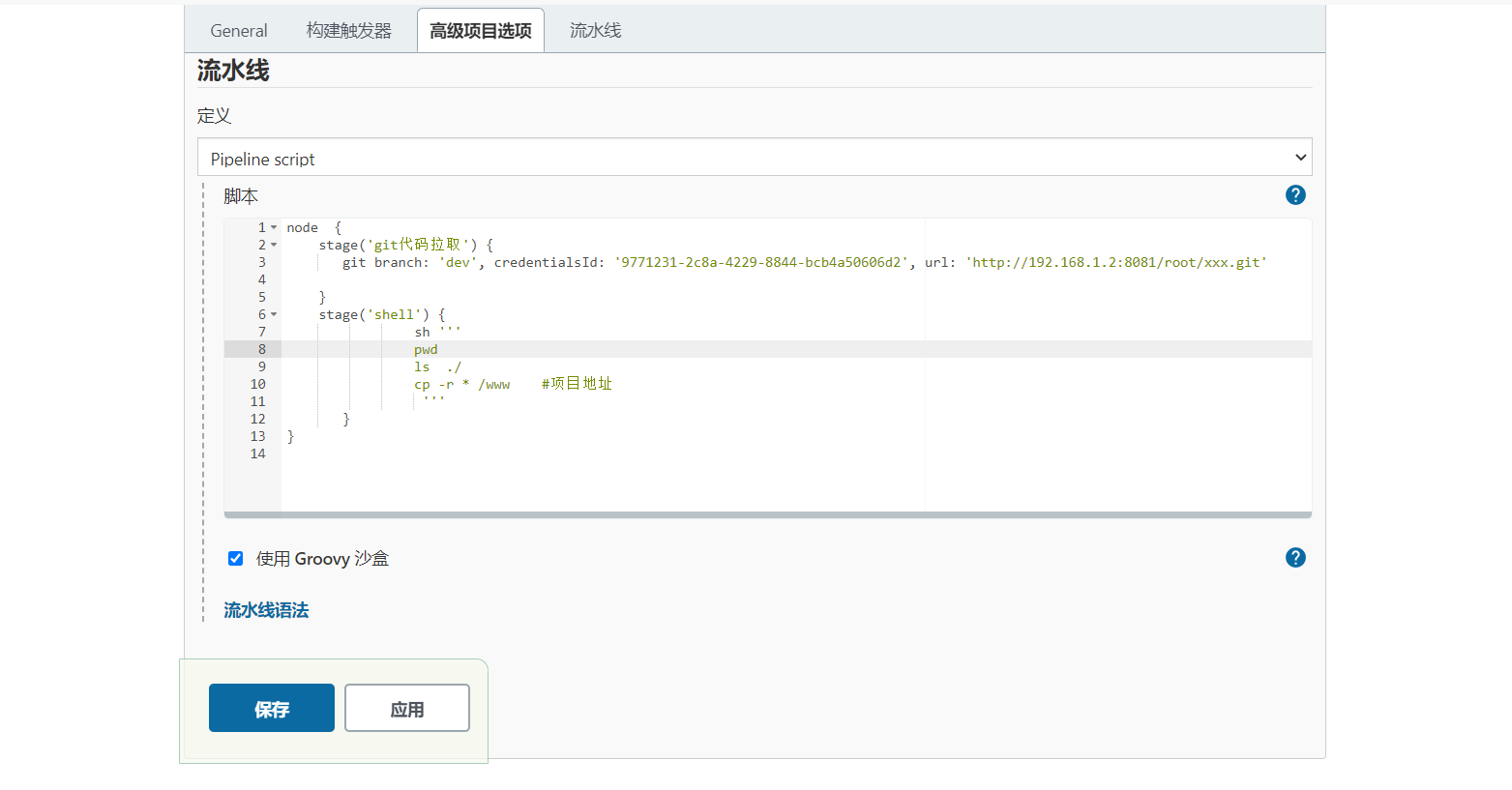
Task: Open the Pipeline script definition dropdown
Action: pos(755,158)
